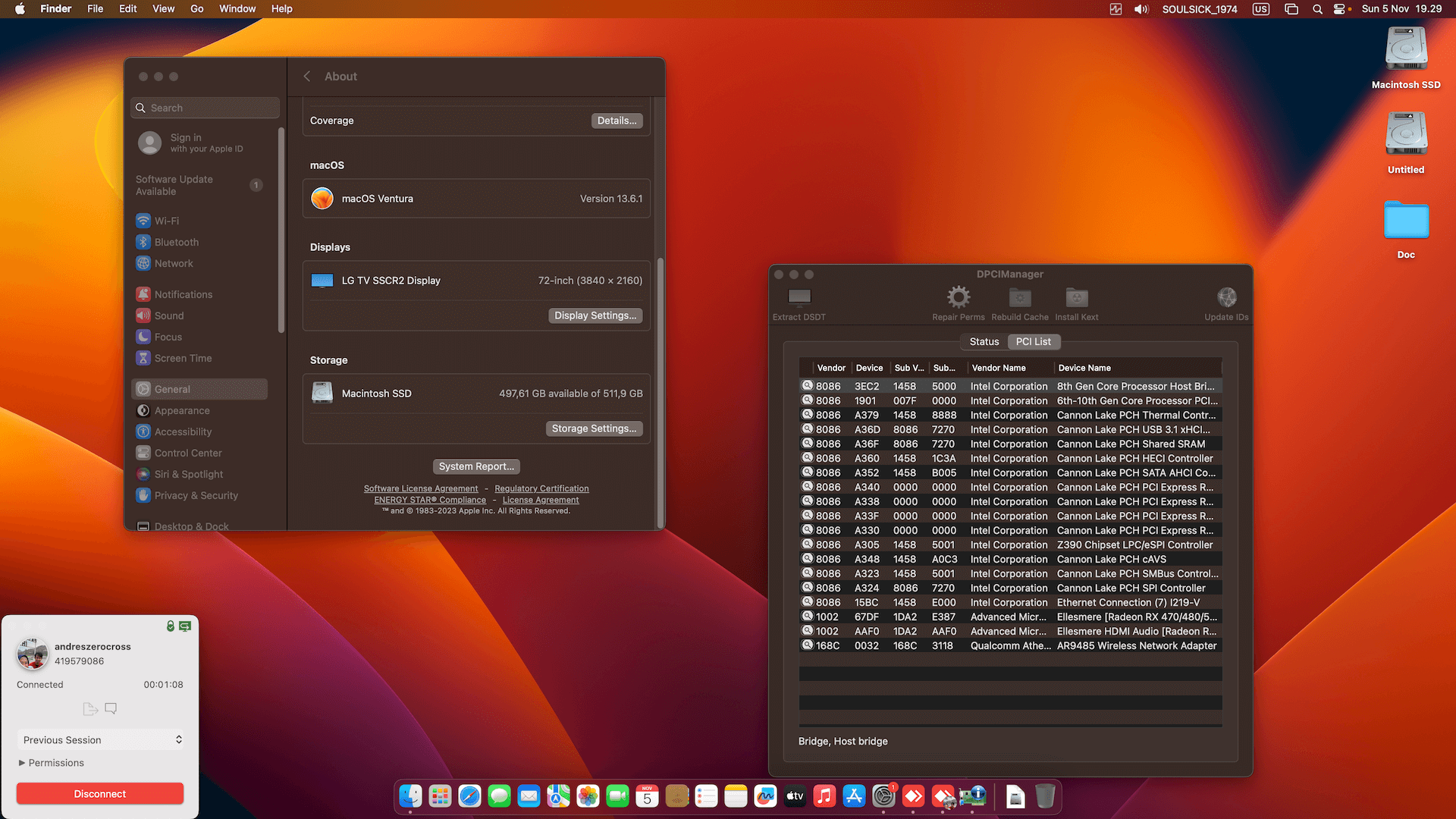Open the Window menu
1456x819 pixels.
(237, 8)
